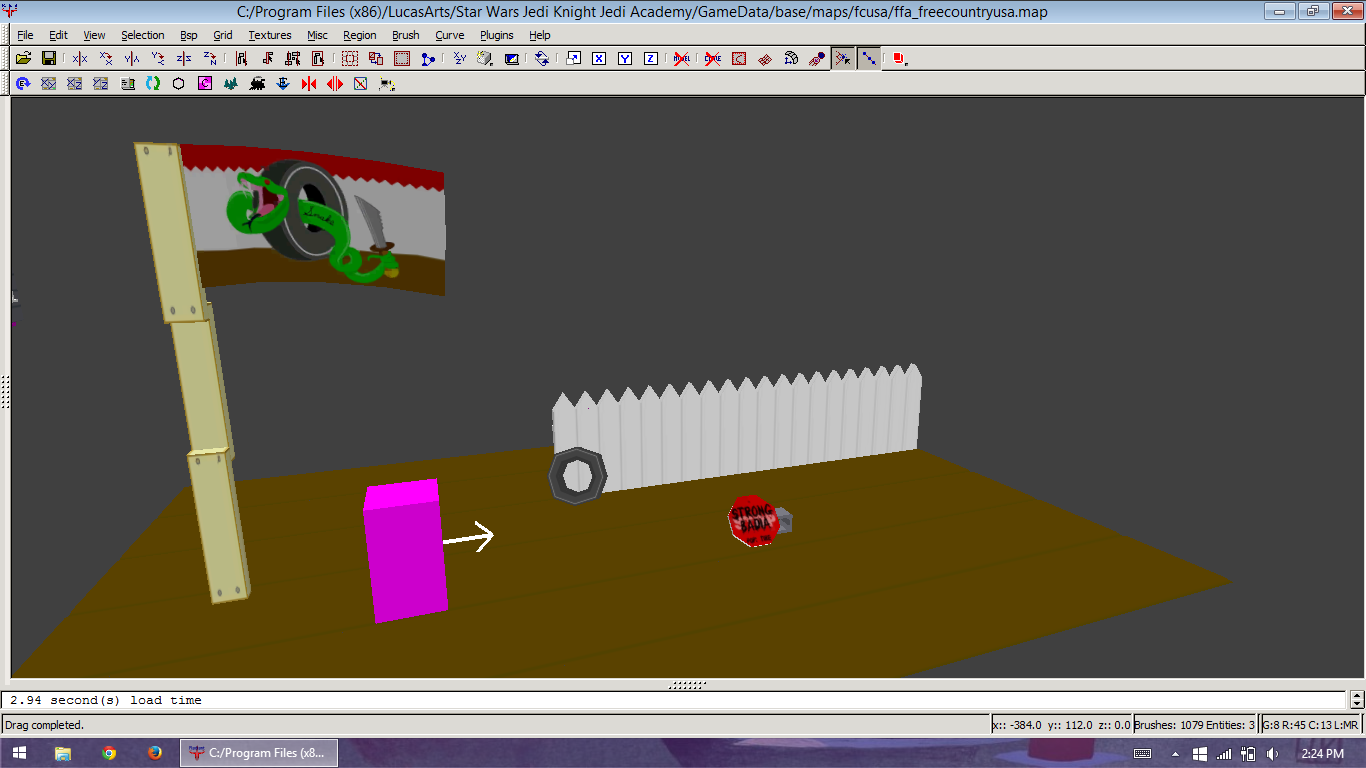Flip selection along the Y axis
The width and height of the screenshot is (1366, 768).
click(132, 59)
